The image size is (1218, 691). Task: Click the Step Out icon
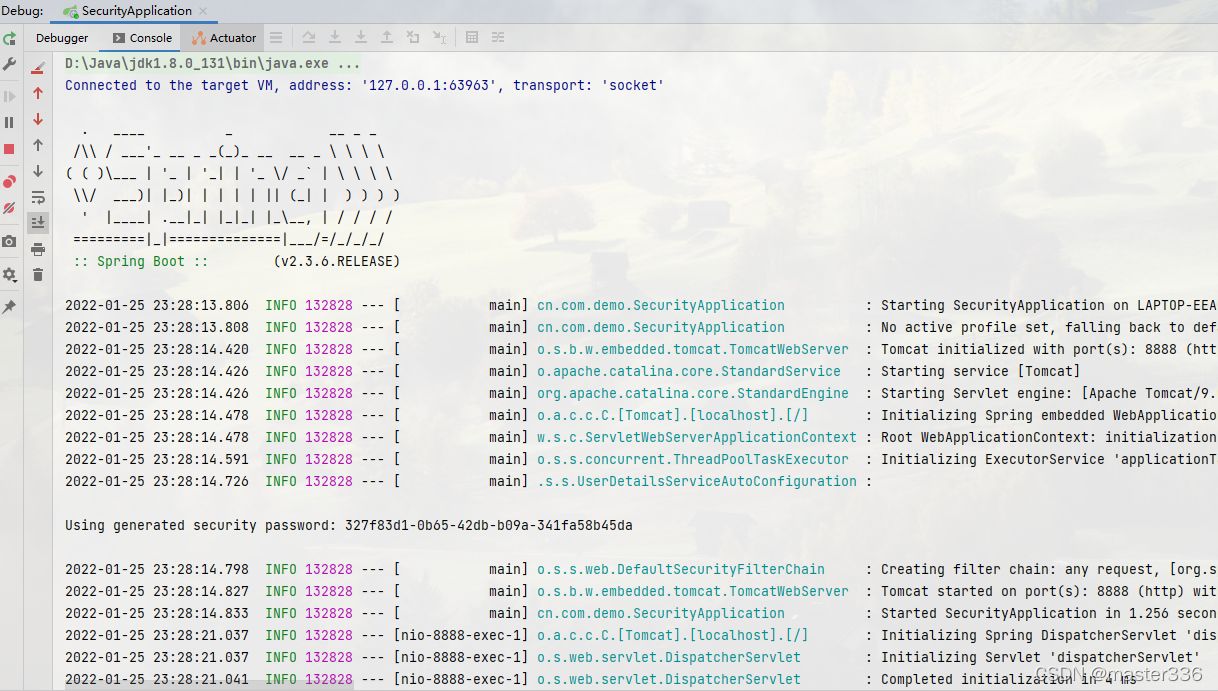pos(387,38)
